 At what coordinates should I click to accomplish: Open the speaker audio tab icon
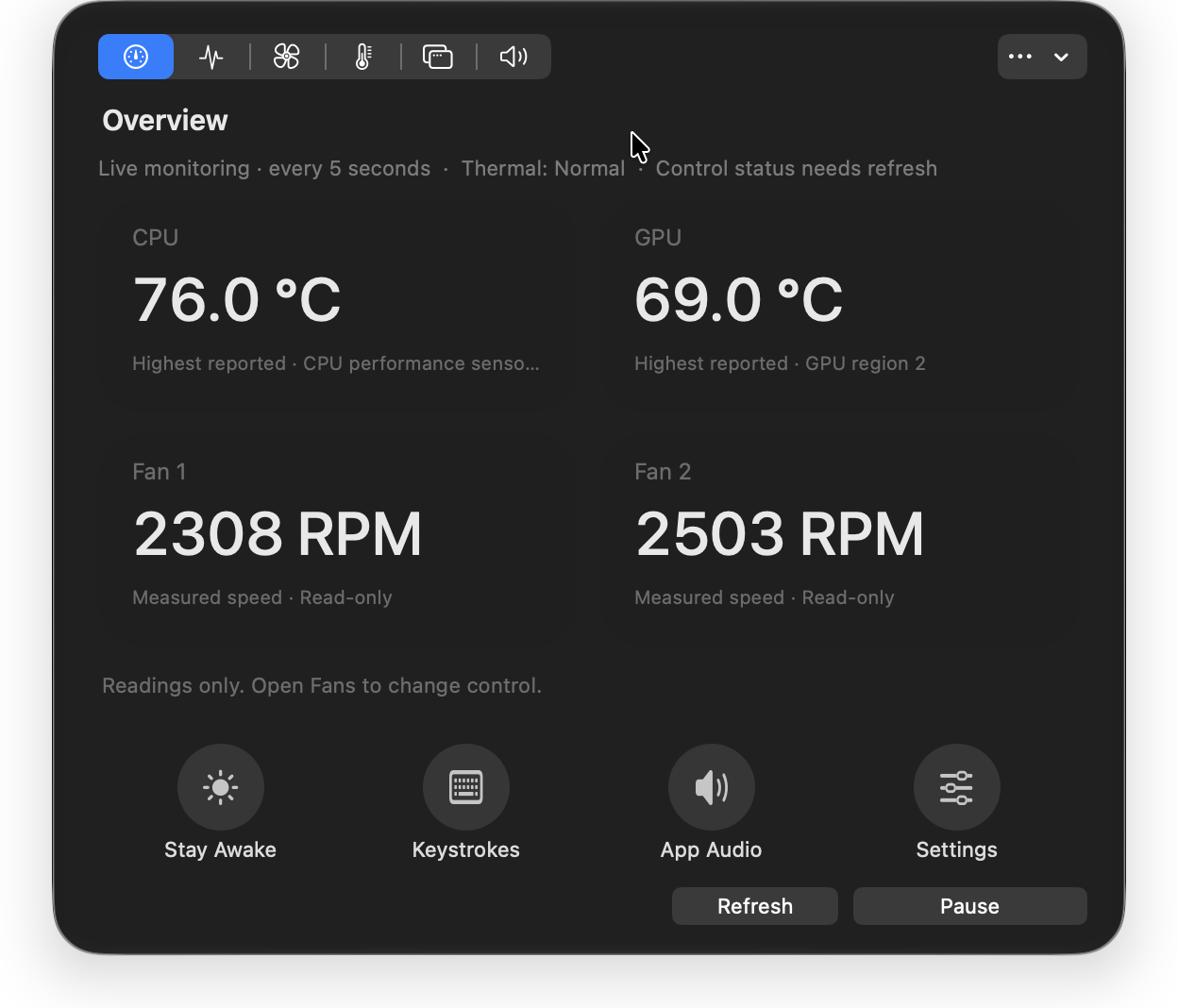click(x=513, y=57)
